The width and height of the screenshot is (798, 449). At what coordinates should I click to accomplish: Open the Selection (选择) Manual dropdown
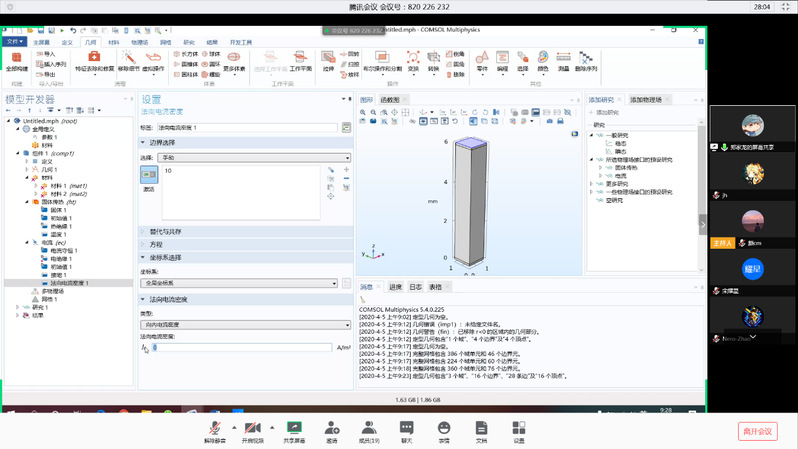tap(254, 158)
